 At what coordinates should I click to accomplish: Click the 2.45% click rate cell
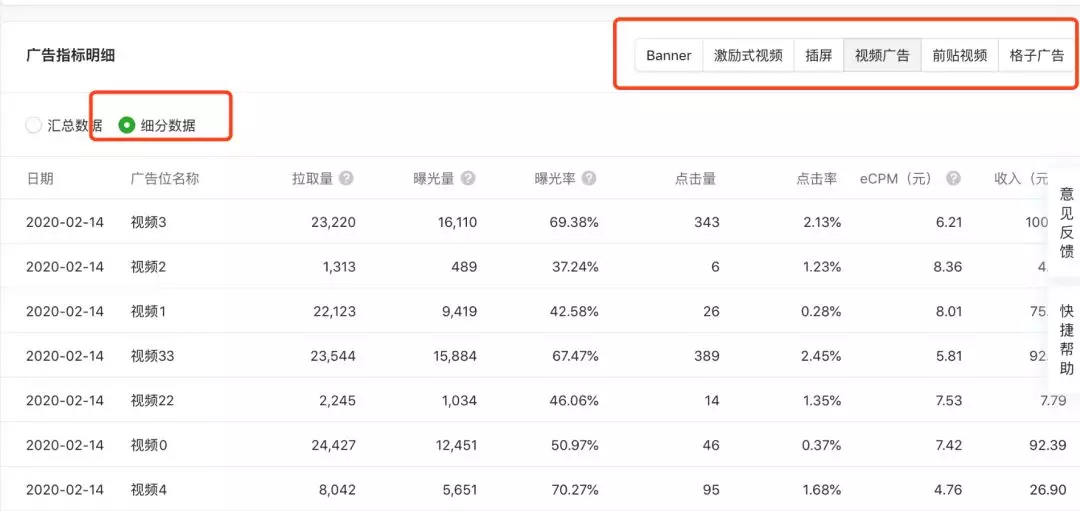pos(819,356)
